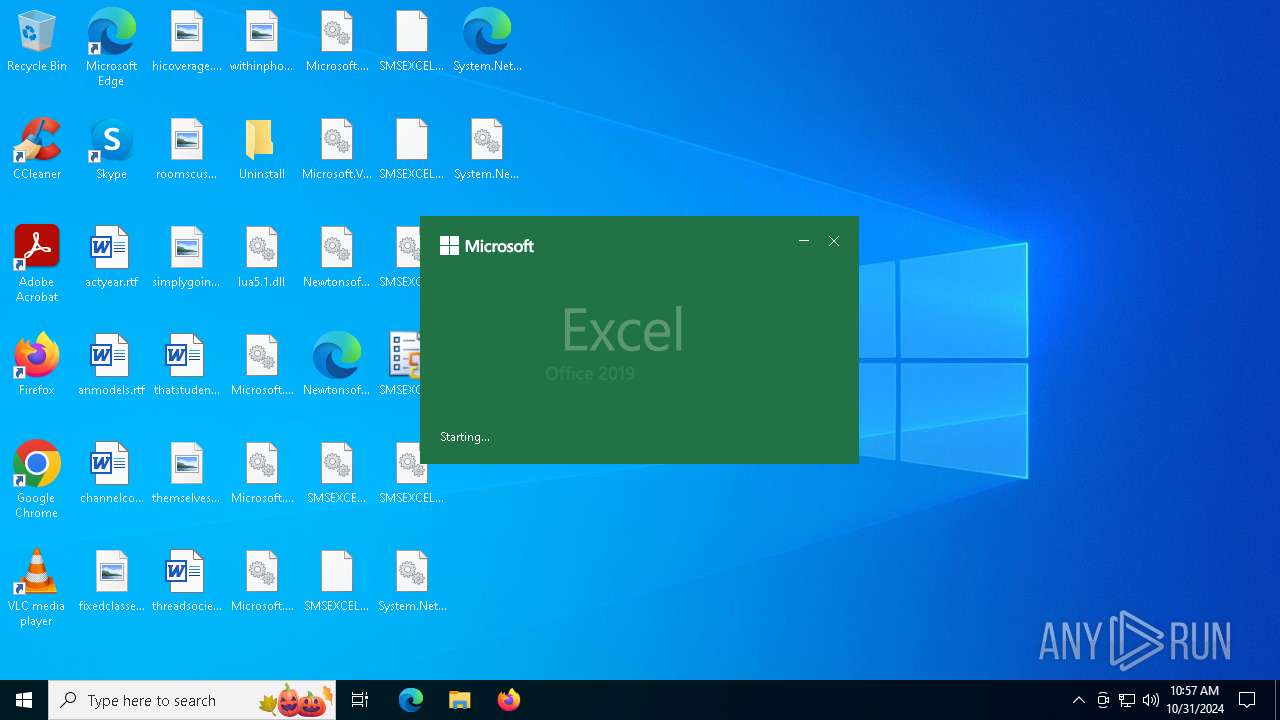Select the threadsocie Word document icon
1280x720 pixels.
(187, 582)
